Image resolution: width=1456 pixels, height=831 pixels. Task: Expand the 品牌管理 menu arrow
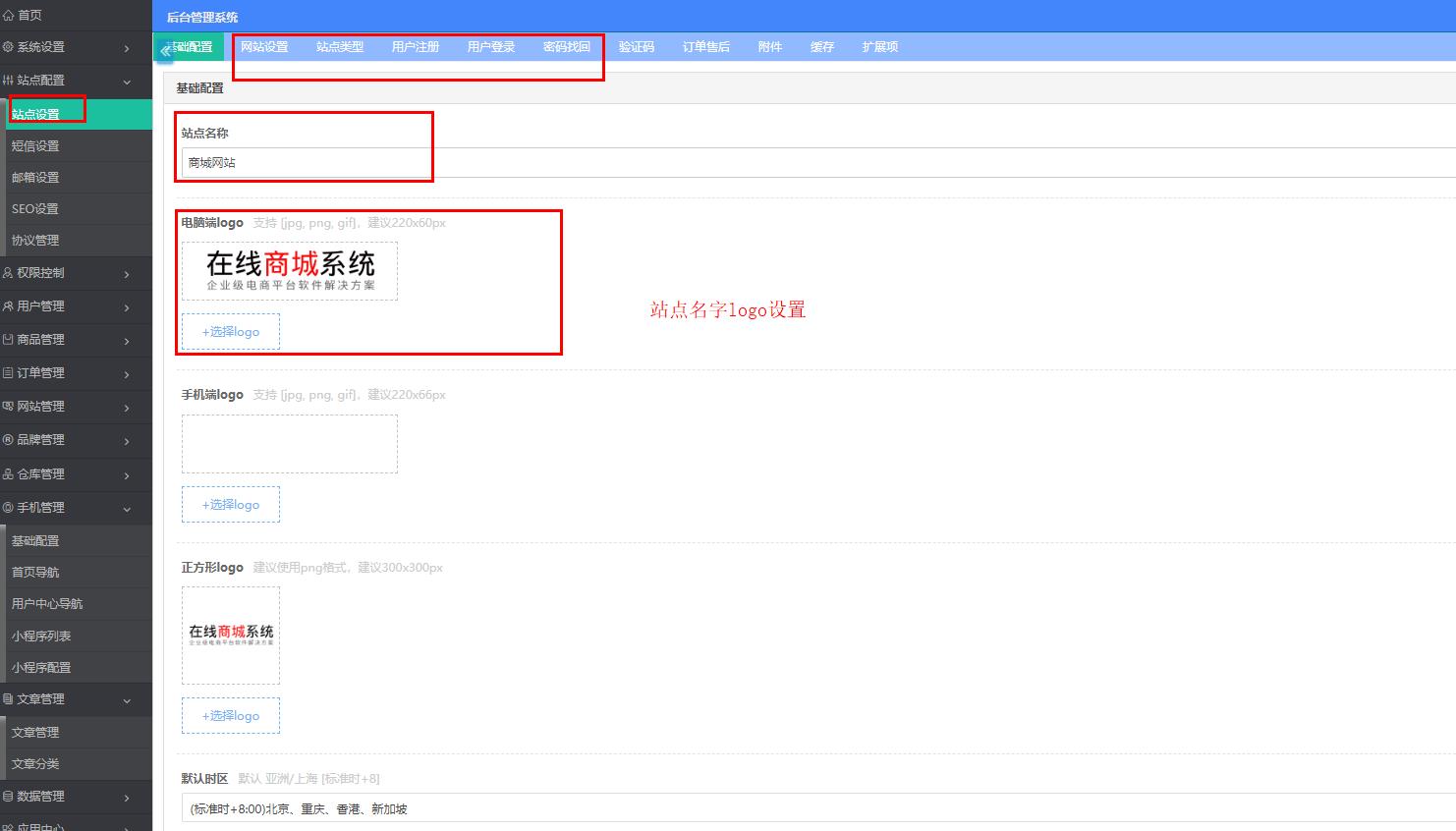point(127,441)
